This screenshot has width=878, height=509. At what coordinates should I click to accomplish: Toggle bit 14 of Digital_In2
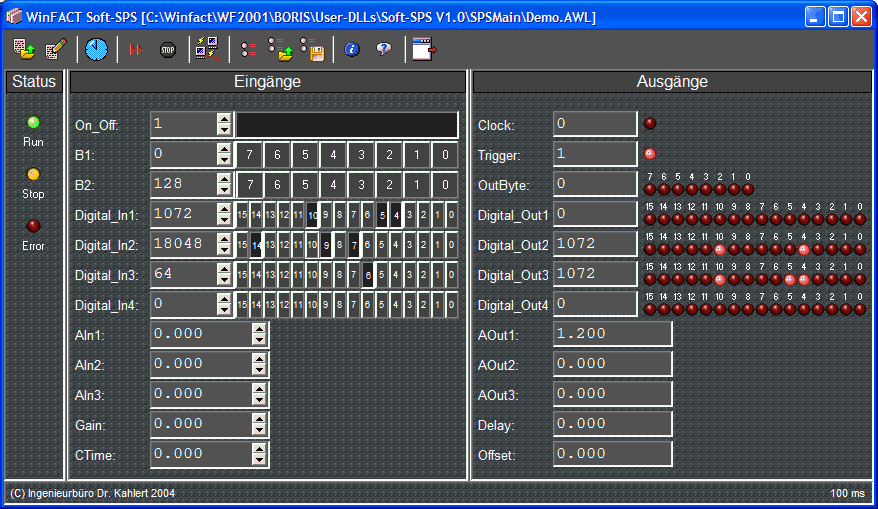[256, 245]
